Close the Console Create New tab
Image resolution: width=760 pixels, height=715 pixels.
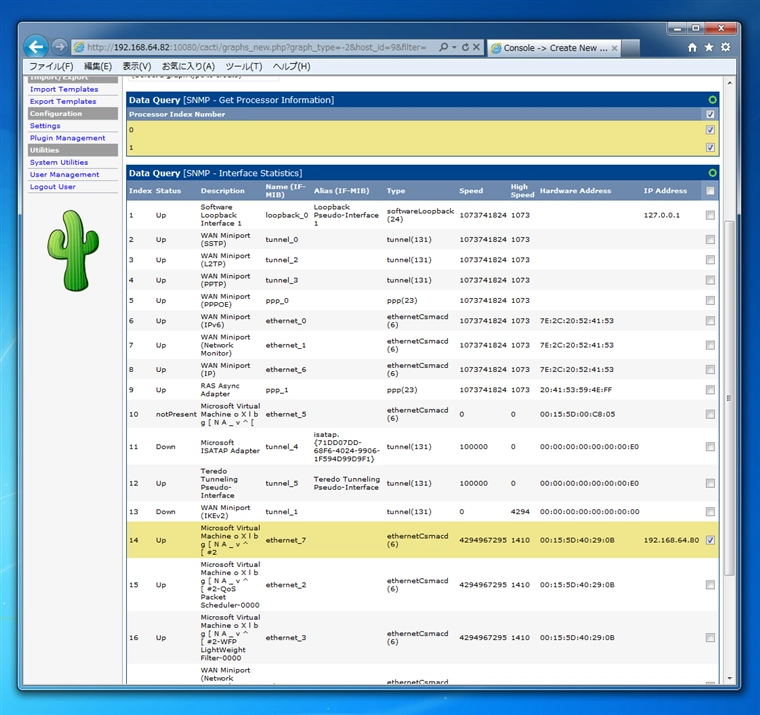(x=614, y=48)
